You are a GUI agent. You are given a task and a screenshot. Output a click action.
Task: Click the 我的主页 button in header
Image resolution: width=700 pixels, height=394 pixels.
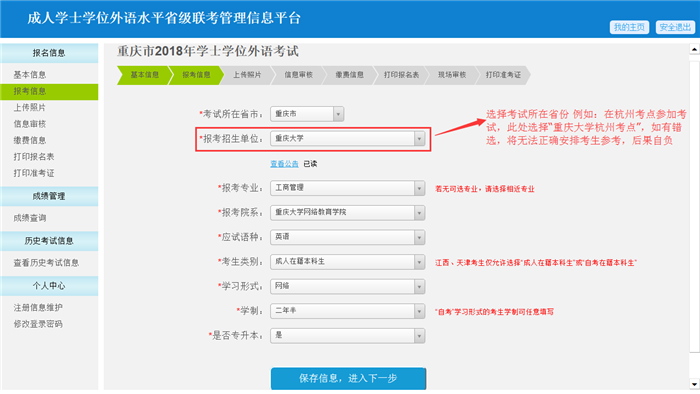pos(629,27)
